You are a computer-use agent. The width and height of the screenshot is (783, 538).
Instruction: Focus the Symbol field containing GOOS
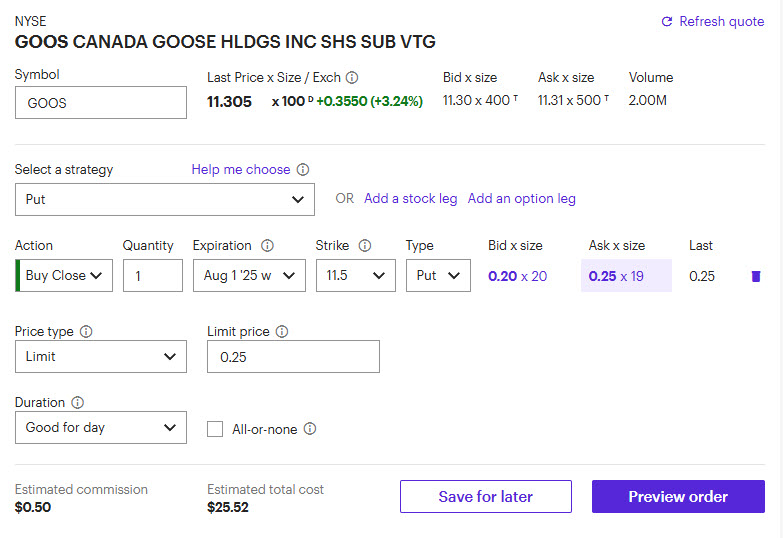coord(101,103)
